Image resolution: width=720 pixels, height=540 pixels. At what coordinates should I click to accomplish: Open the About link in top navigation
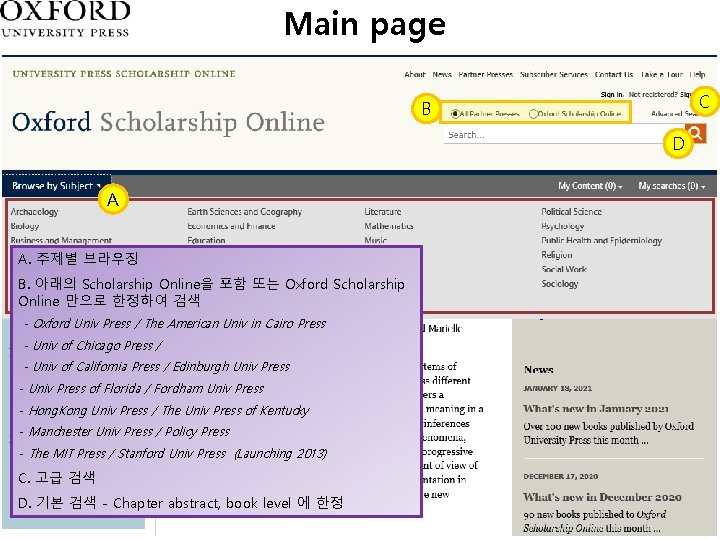pos(415,74)
